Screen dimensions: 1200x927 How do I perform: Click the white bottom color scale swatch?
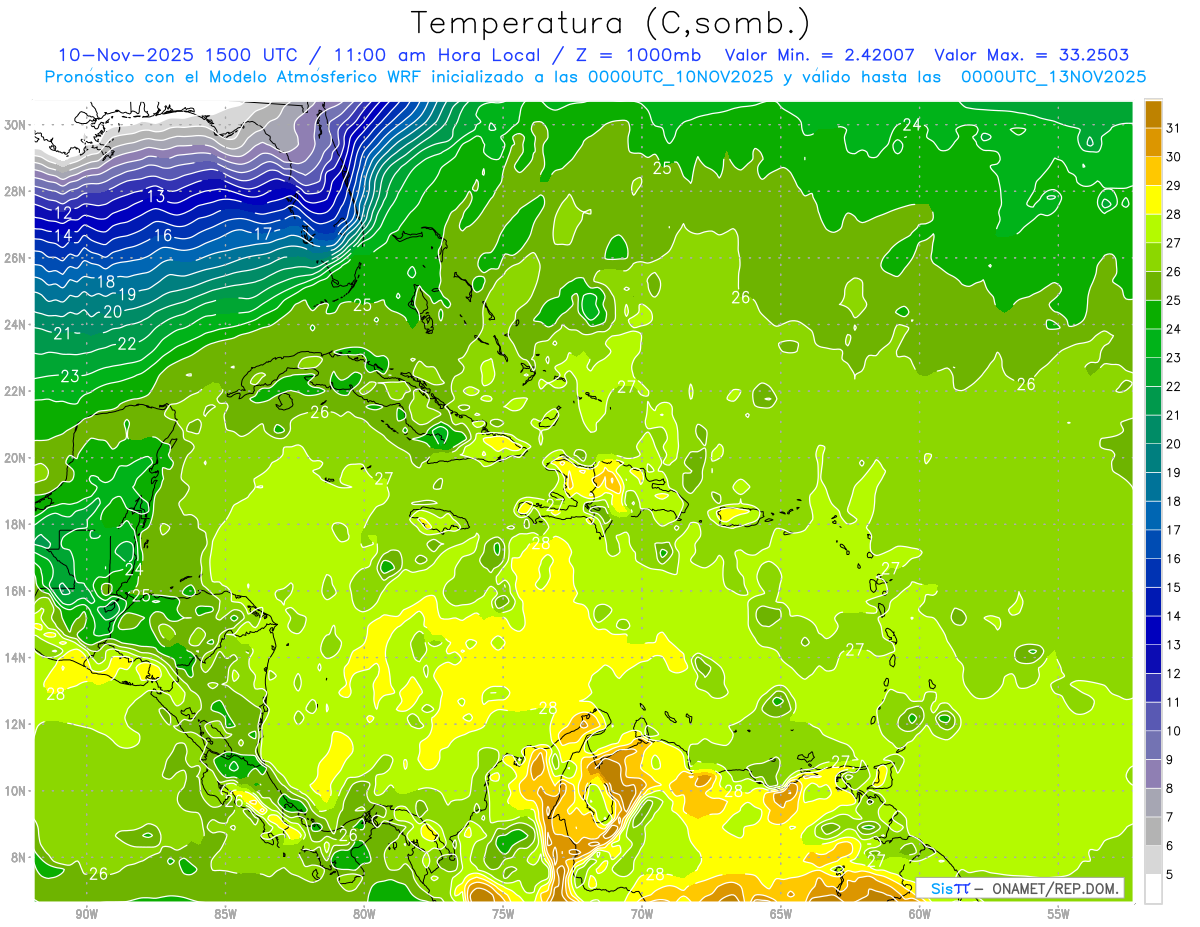point(1153,888)
